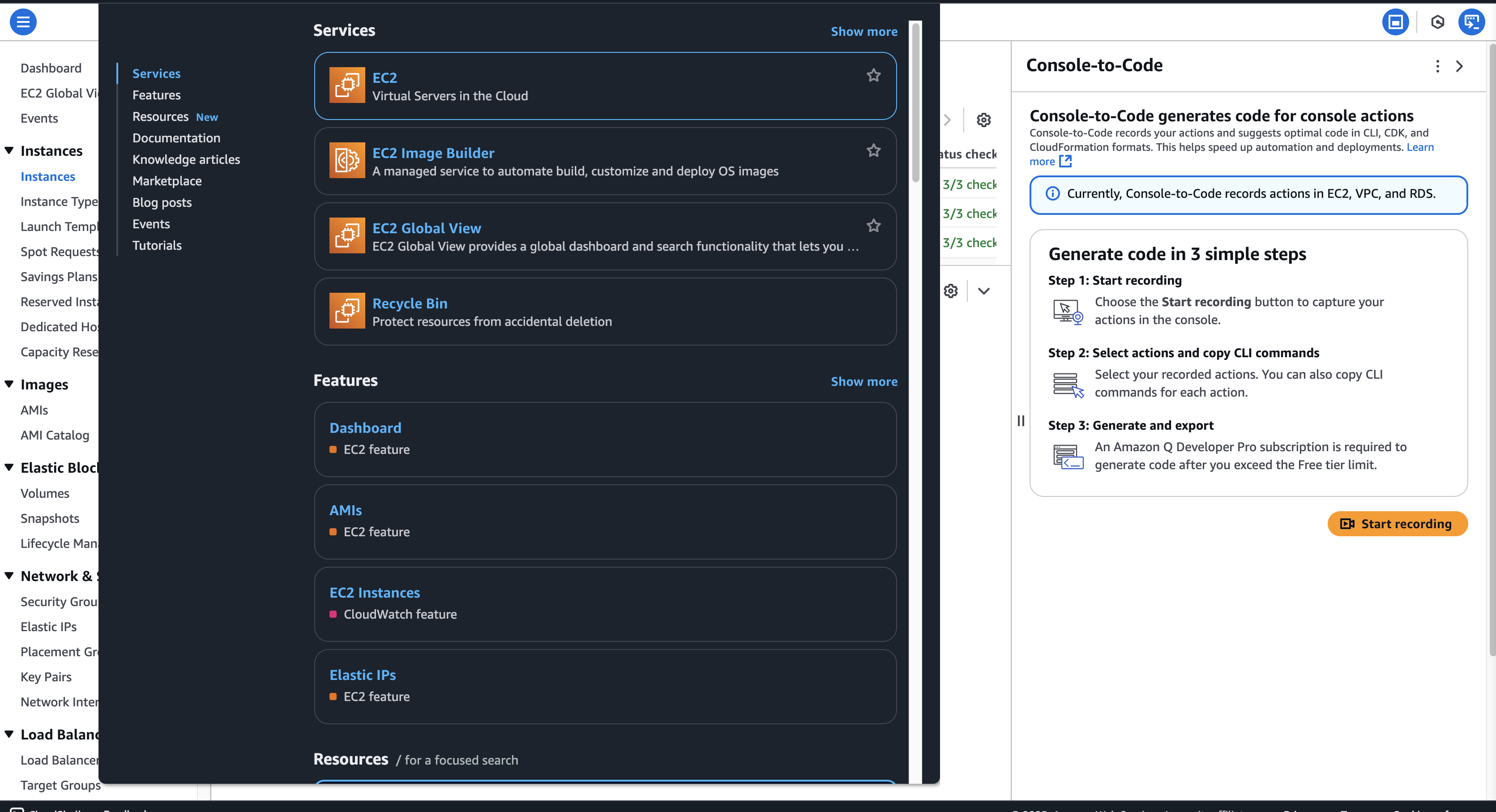Click the hexagon settings icon in header
1496x812 pixels.
tap(1437, 22)
